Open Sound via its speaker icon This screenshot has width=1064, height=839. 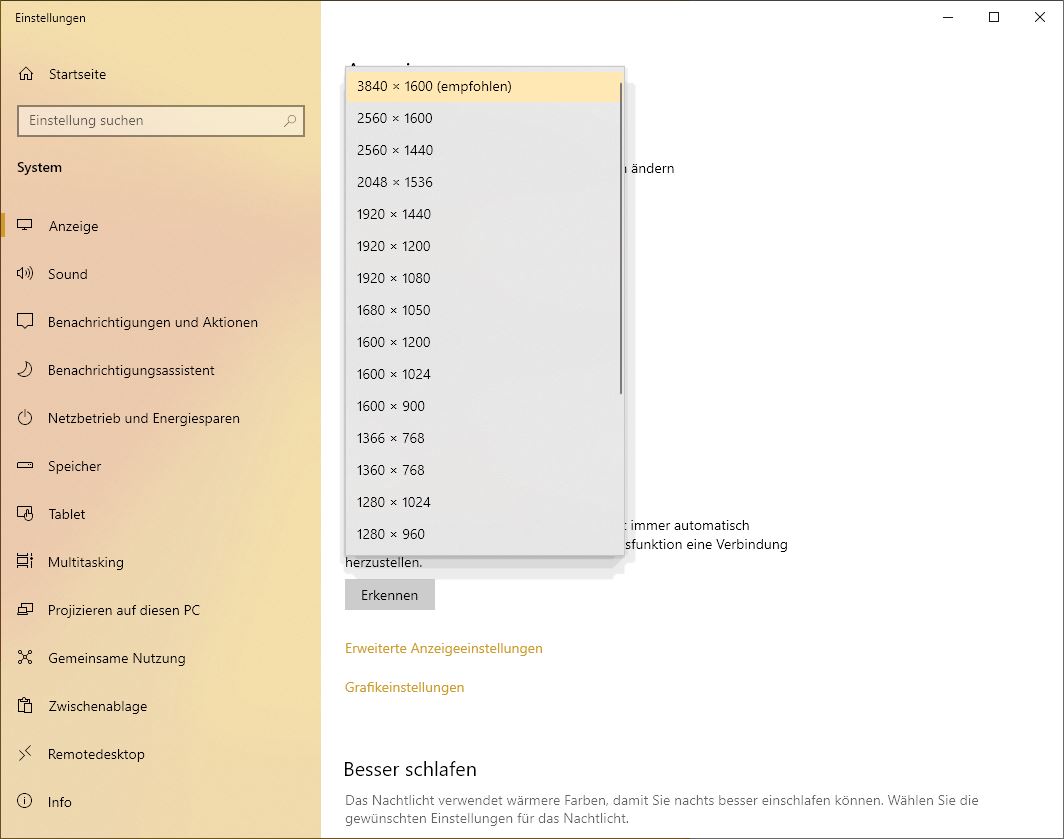coord(25,274)
